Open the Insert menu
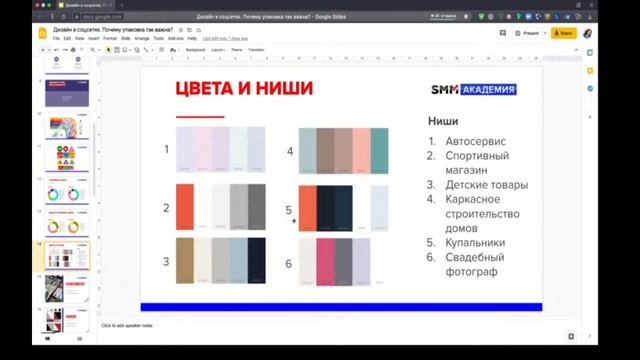 pos(94,38)
